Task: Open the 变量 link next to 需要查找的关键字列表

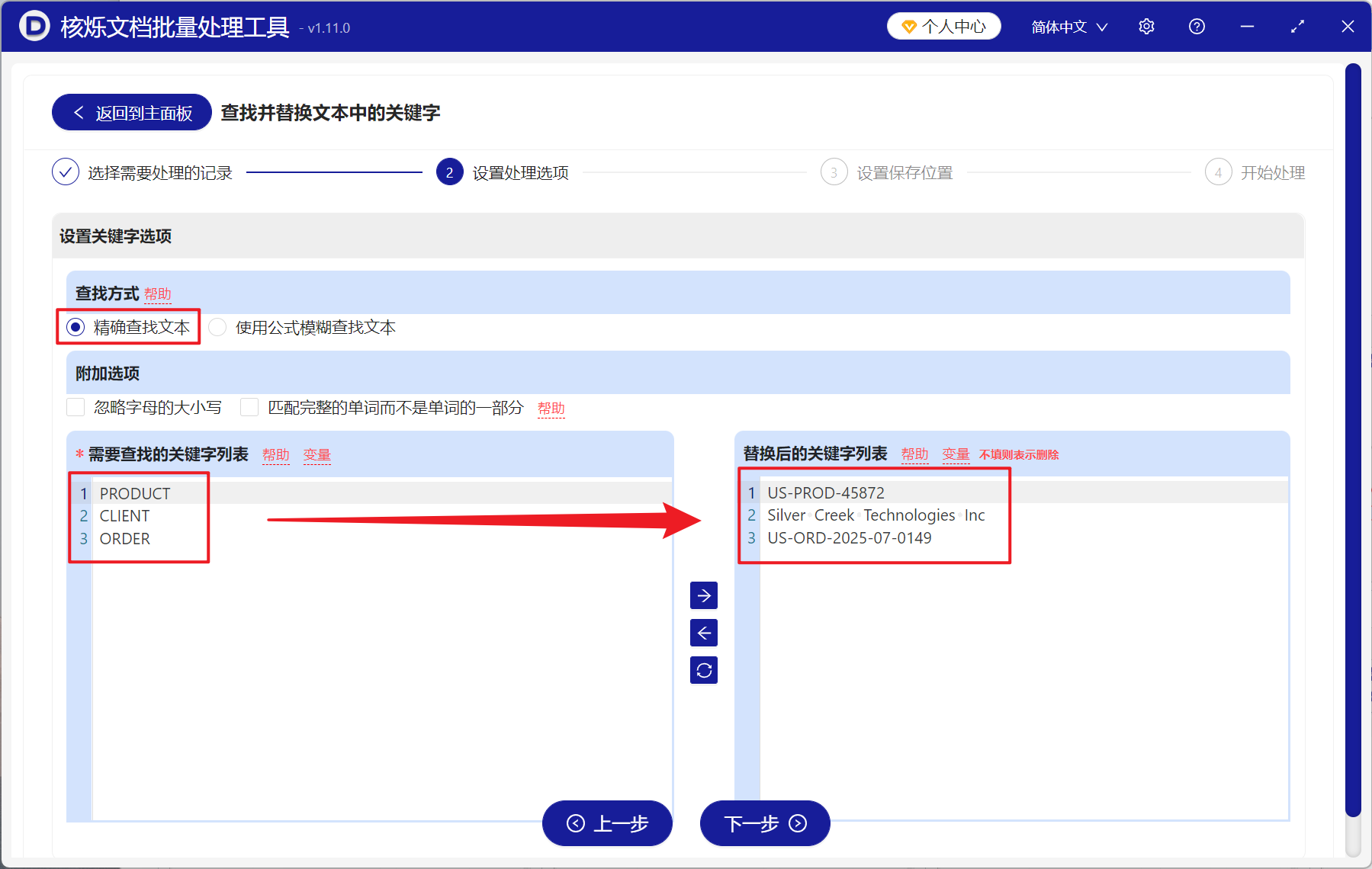Action: pos(316,454)
